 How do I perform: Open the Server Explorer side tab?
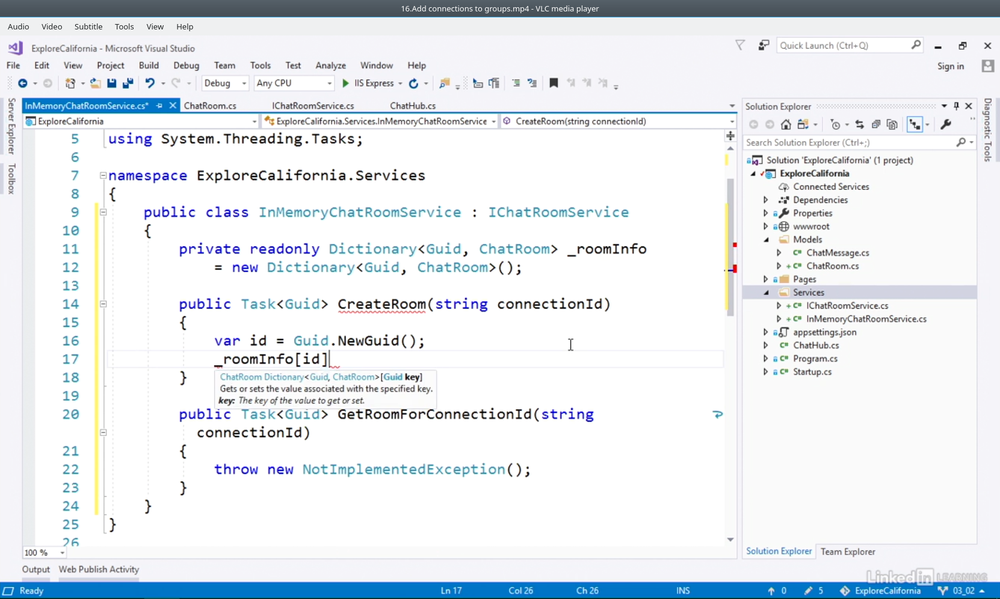click(x=11, y=126)
